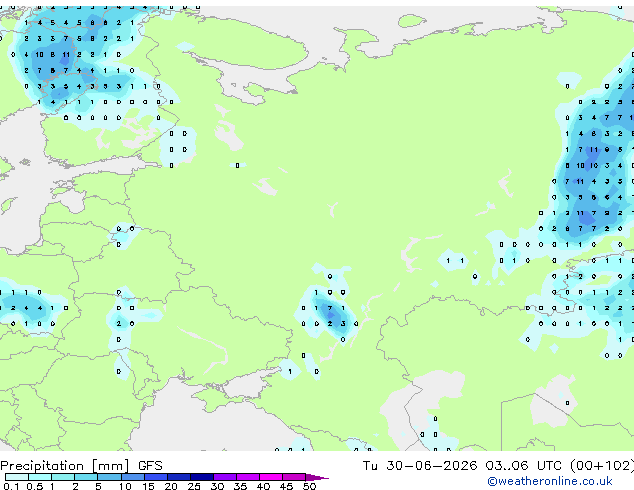Click the "Precipitation [mm]" title text
This screenshot has width=634, height=490.
click(65, 466)
